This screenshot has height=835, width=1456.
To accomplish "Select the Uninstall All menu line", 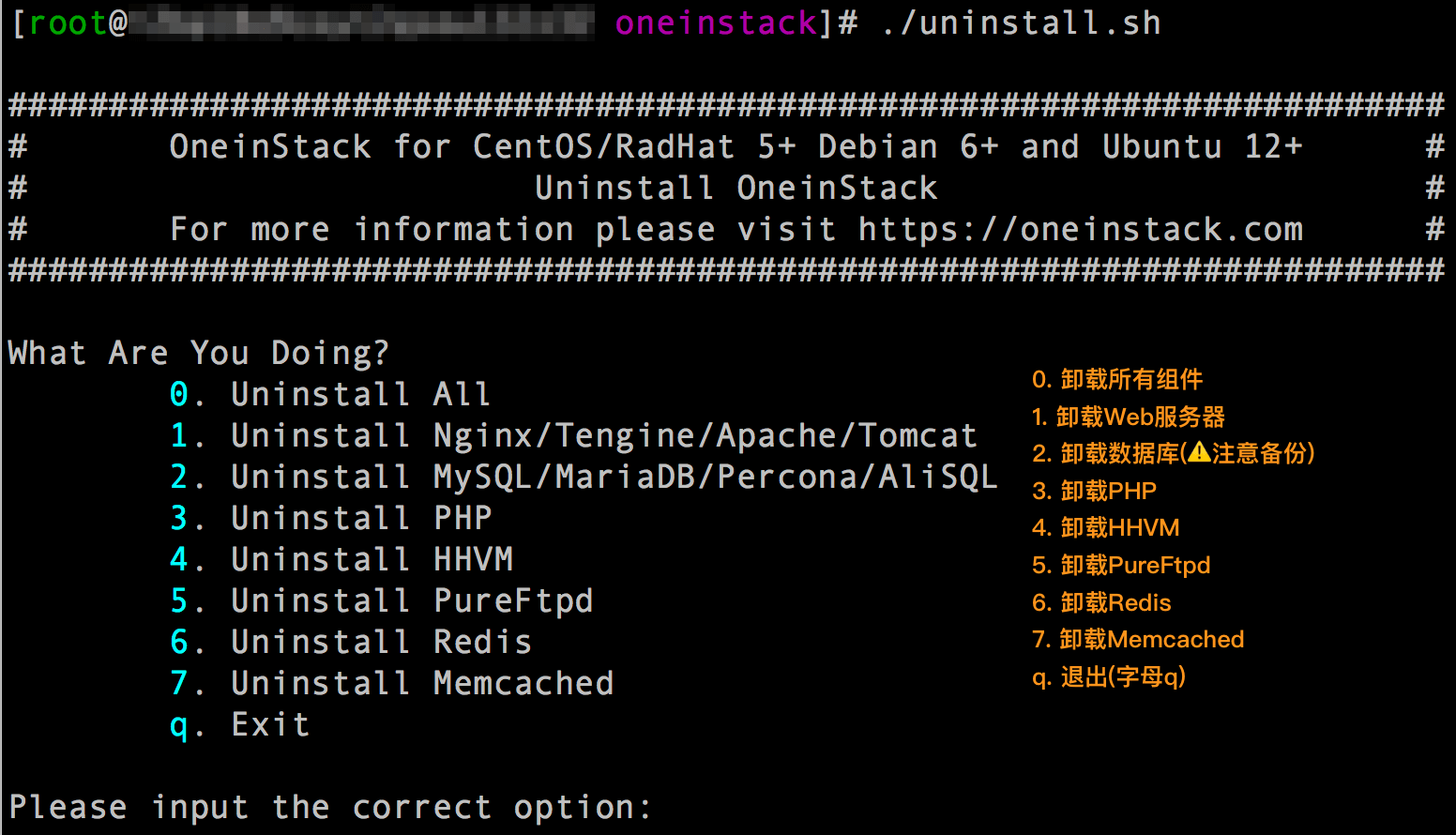I will point(330,395).
